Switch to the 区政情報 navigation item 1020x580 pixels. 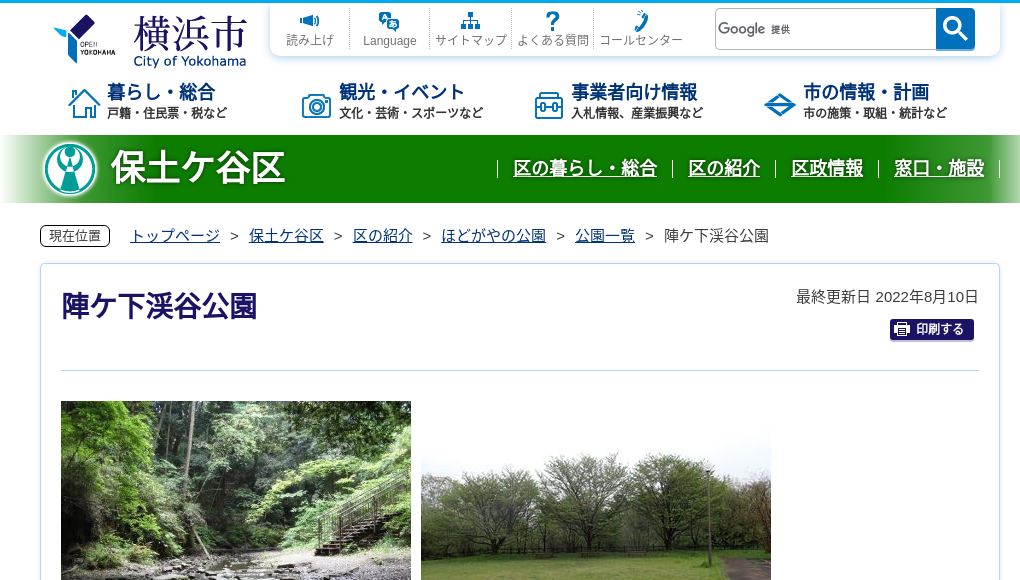tap(827, 169)
